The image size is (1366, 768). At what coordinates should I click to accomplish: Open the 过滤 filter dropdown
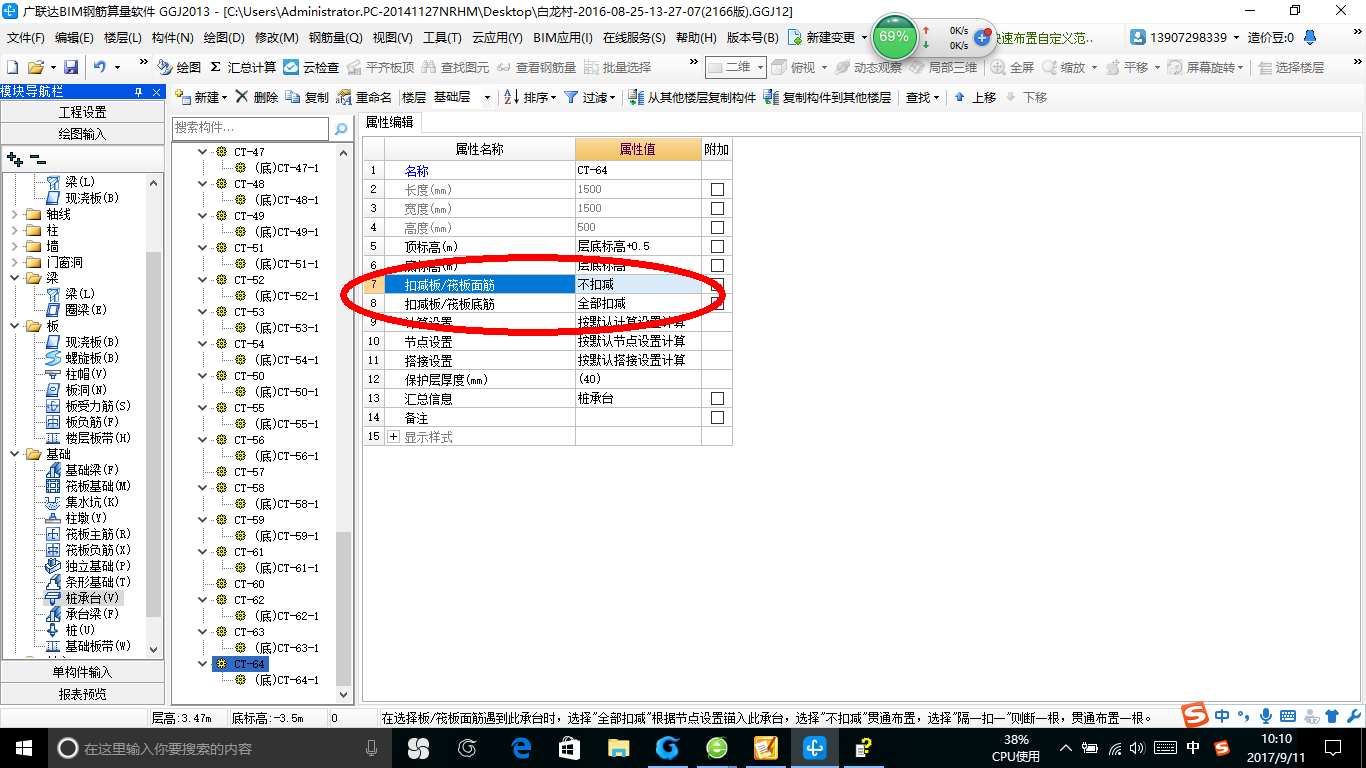point(590,97)
